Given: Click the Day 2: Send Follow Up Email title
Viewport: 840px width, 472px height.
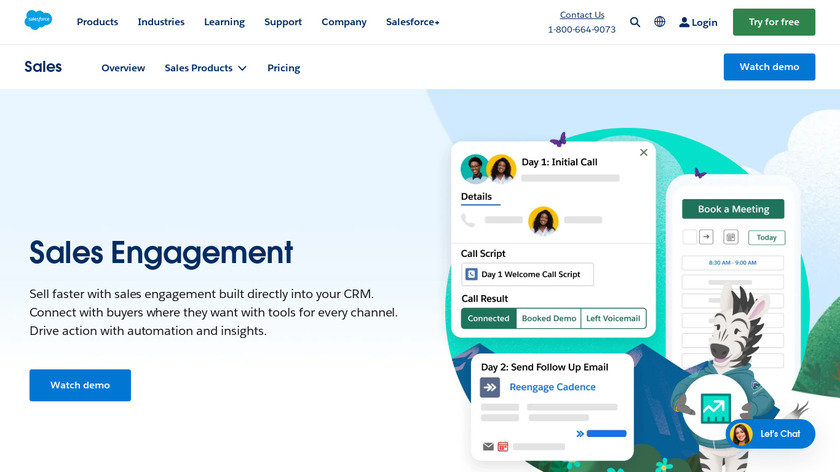Looking at the screenshot, I should [x=544, y=367].
